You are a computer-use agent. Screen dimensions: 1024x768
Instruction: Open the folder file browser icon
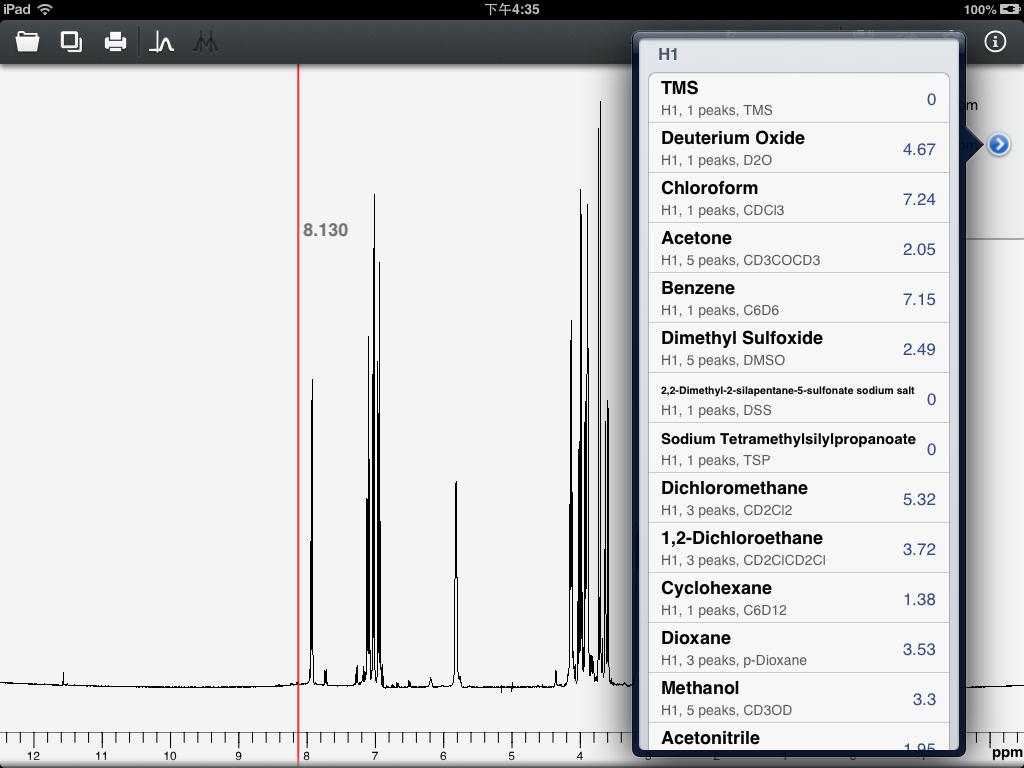27,42
